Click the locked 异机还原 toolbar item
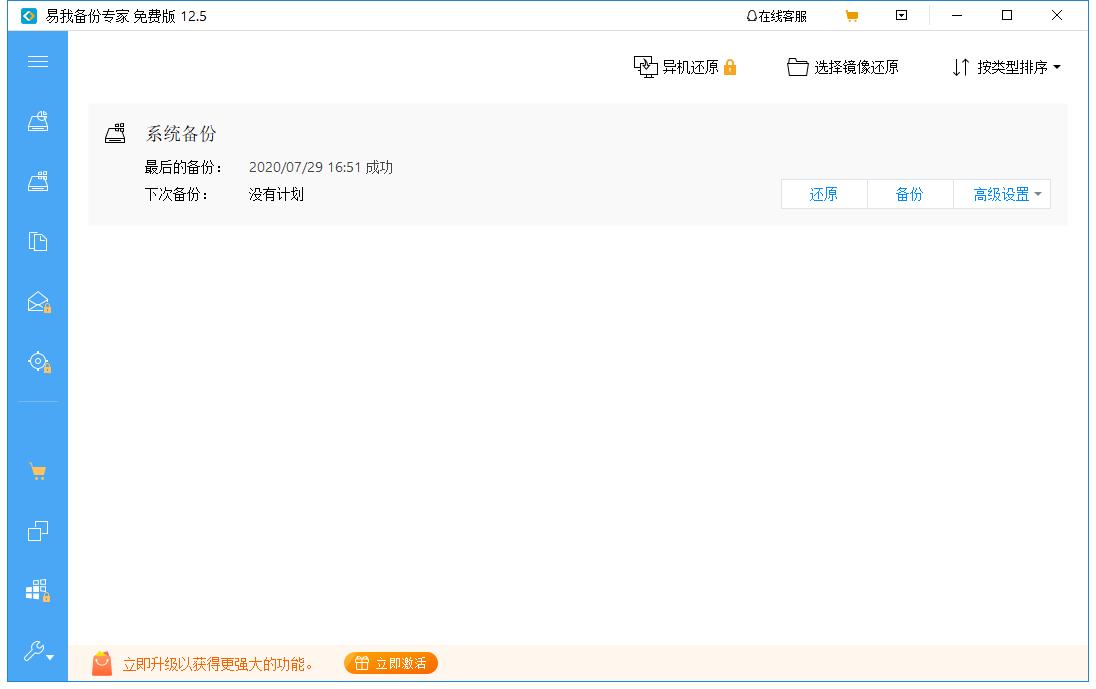Viewport: 1096px width, 689px height. (685, 66)
